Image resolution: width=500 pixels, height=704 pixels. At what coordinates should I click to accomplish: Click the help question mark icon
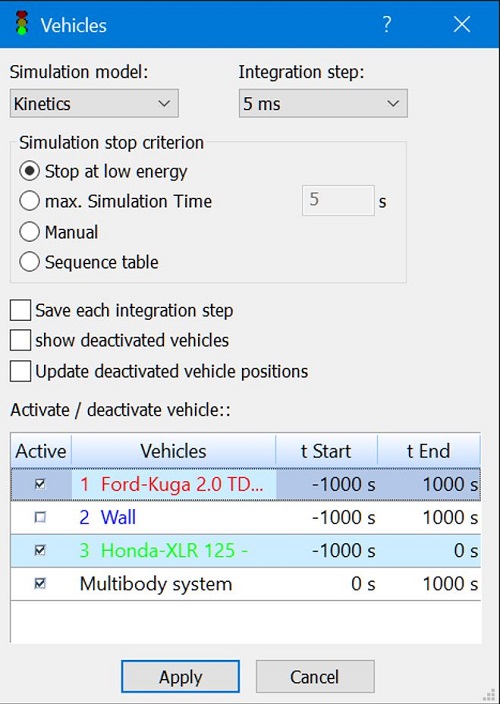pos(387,24)
